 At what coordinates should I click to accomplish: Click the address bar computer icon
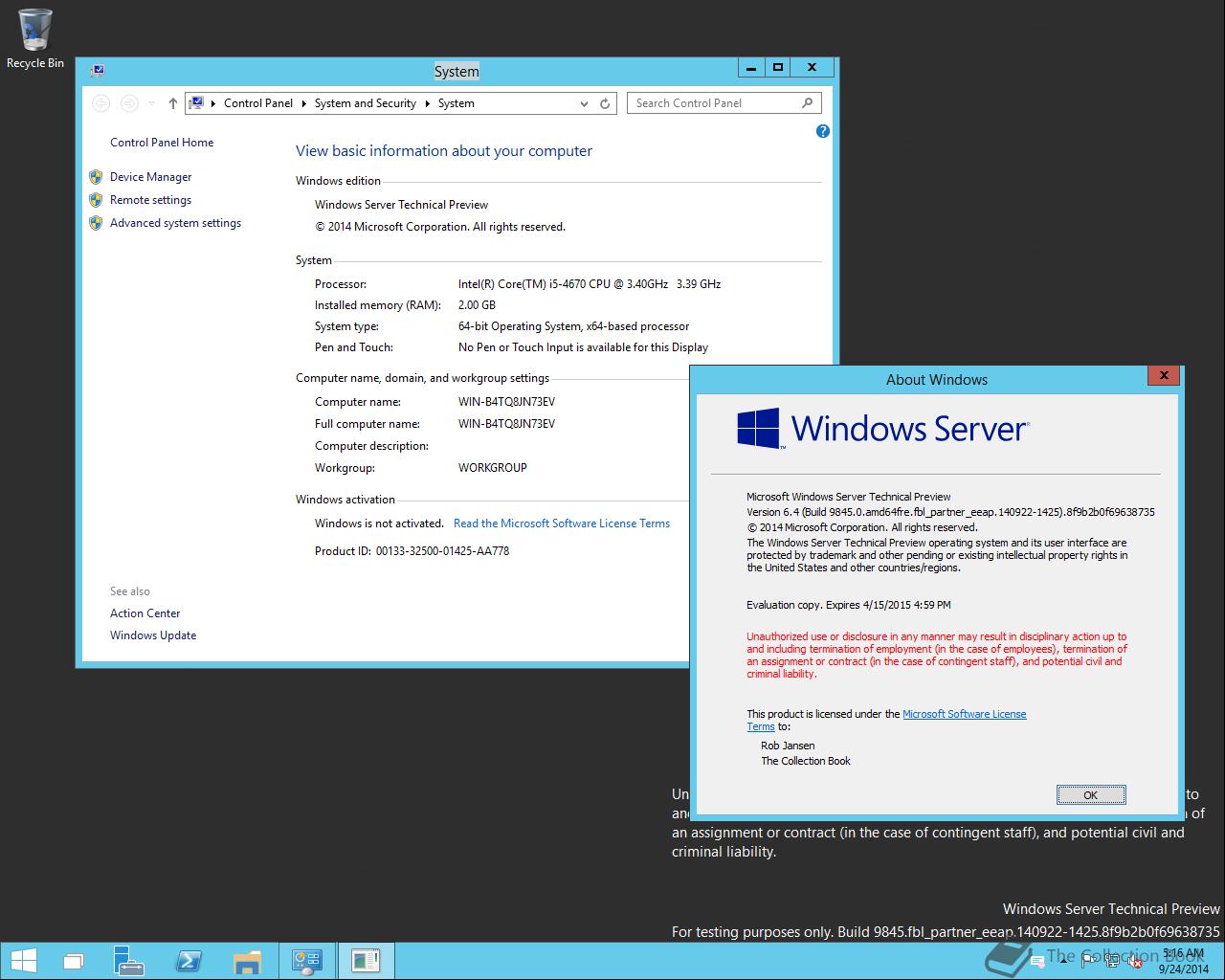(196, 102)
